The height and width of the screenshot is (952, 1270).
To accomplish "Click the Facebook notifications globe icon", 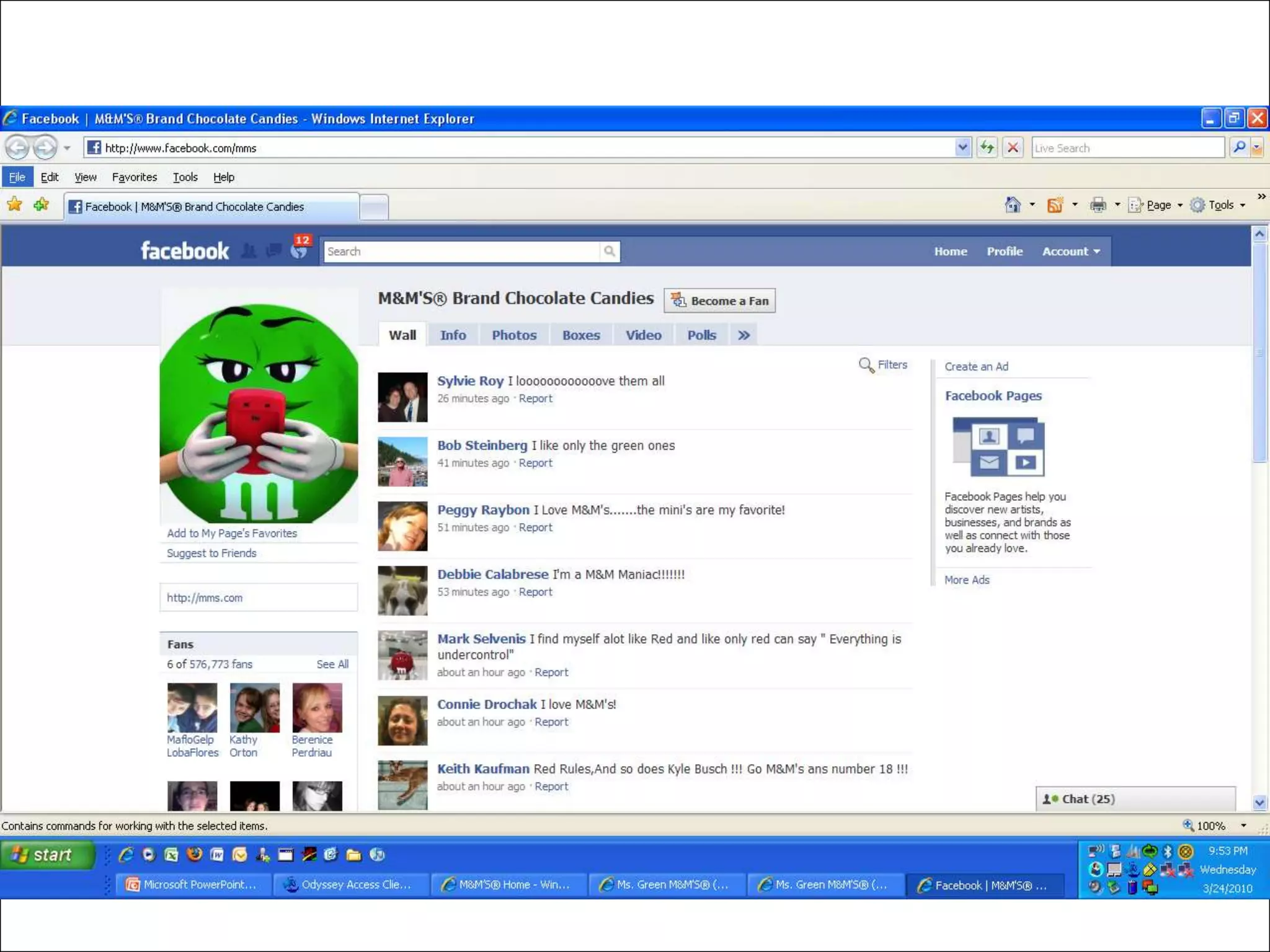I will tap(299, 251).
